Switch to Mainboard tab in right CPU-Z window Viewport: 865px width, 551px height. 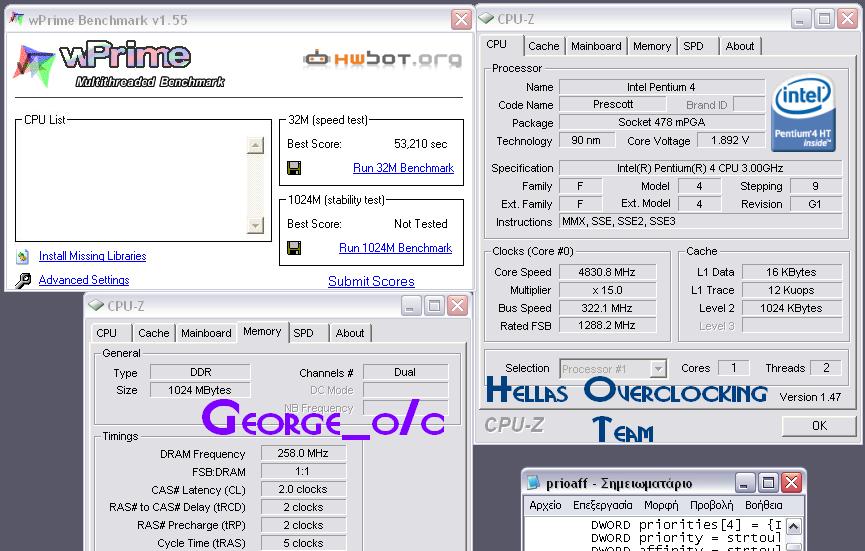click(x=596, y=46)
